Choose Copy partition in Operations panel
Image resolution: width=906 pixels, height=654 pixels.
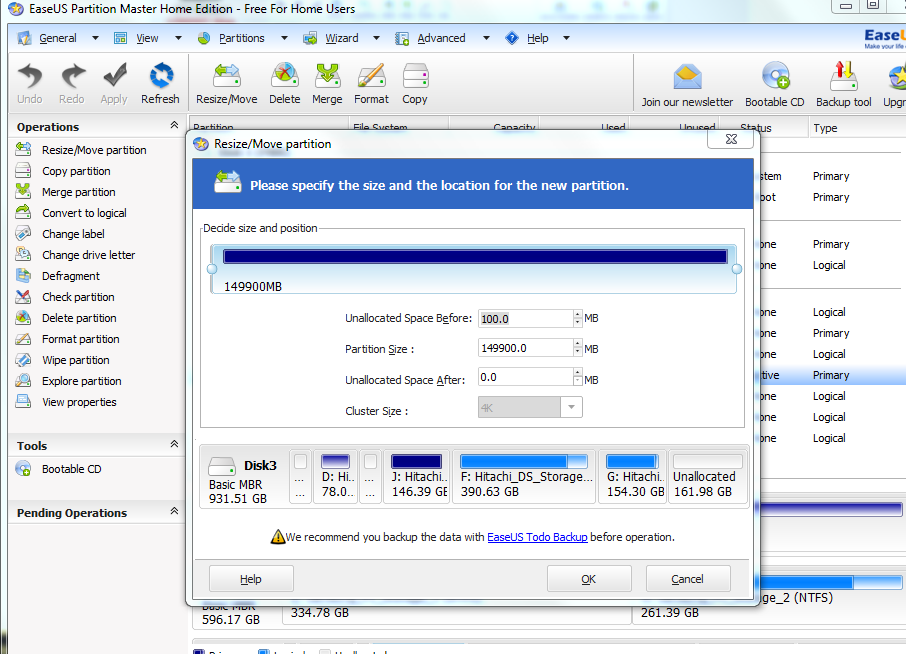tap(63, 171)
